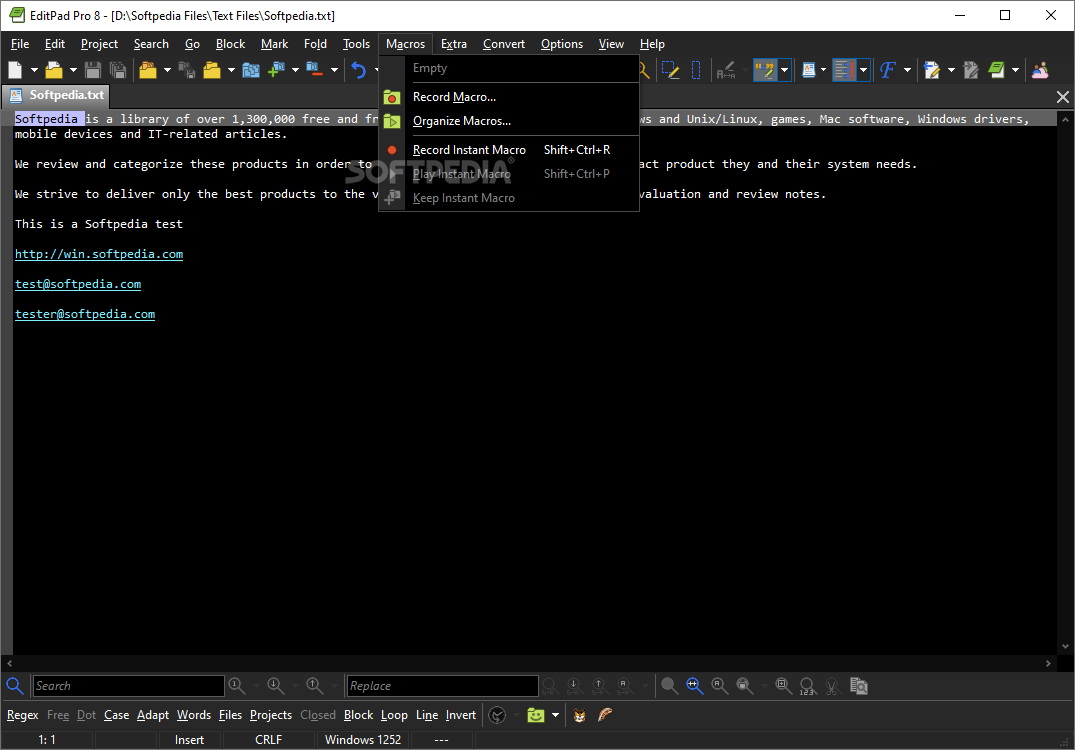Click the Find Previous magnifier with up arrow
The image size is (1075, 750).
tap(315, 686)
